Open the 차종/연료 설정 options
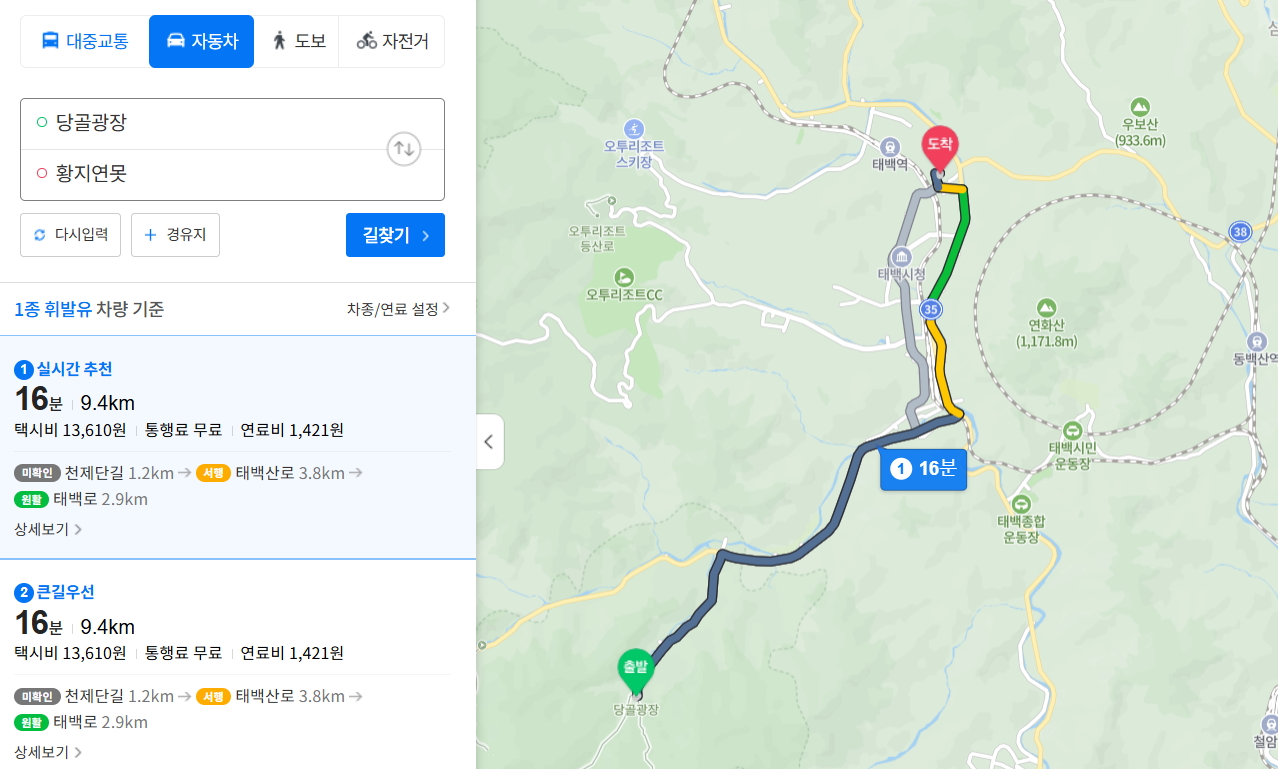Viewport: 1278px width, 769px height. 398,309
